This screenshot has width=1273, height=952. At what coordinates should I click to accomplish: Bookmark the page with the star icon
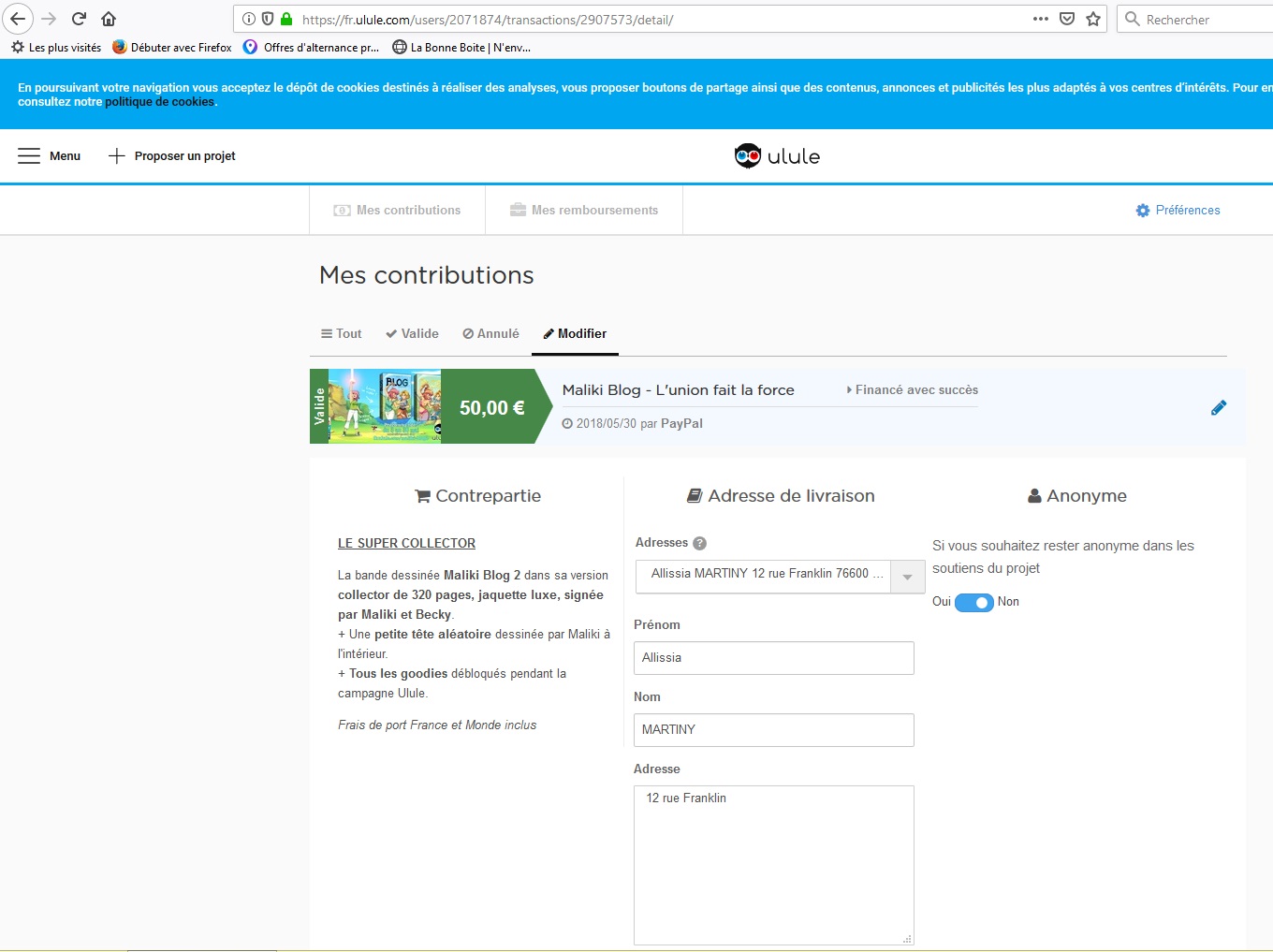1092,19
